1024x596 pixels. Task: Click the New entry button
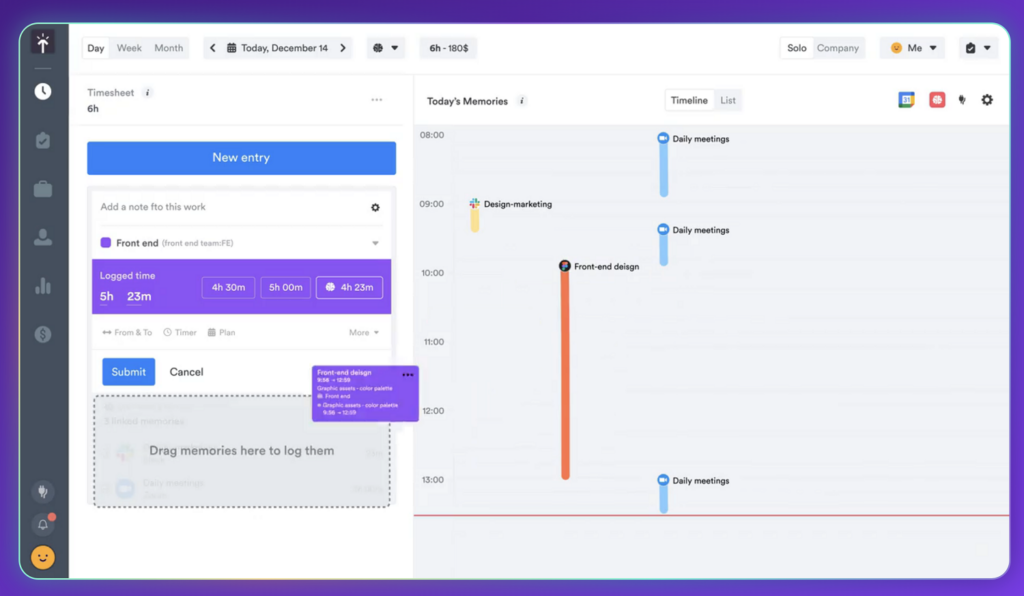pyautogui.click(x=241, y=158)
